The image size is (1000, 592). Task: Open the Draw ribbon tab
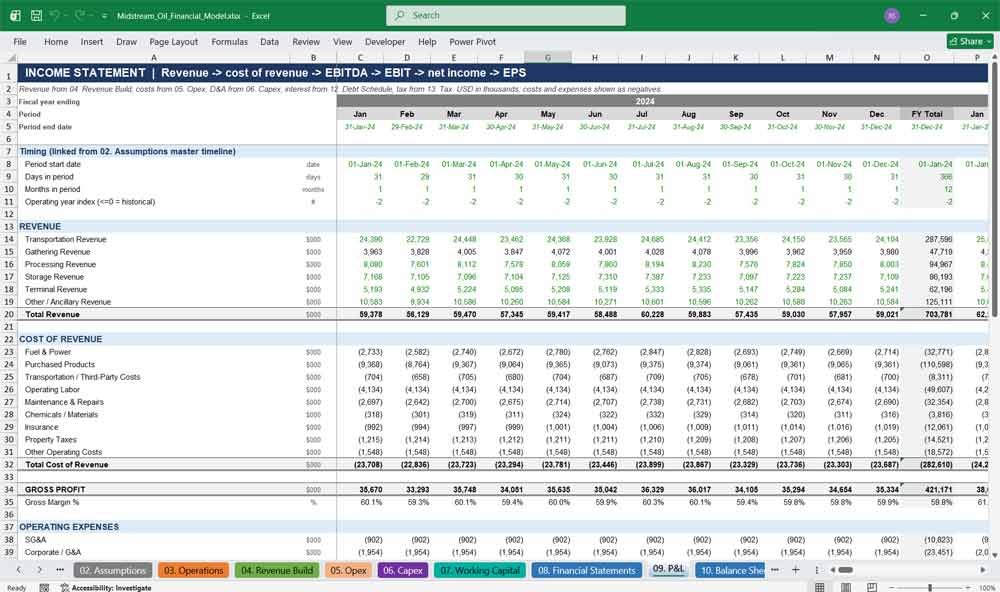point(126,41)
